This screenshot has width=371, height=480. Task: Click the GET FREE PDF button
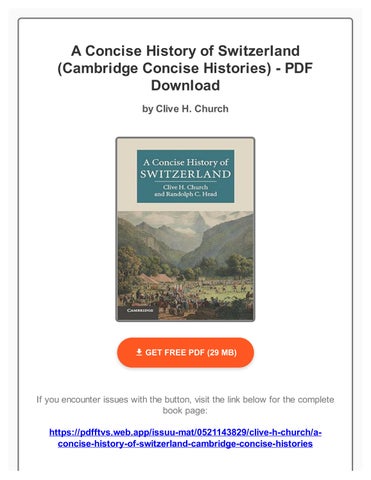[x=185, y=352]
